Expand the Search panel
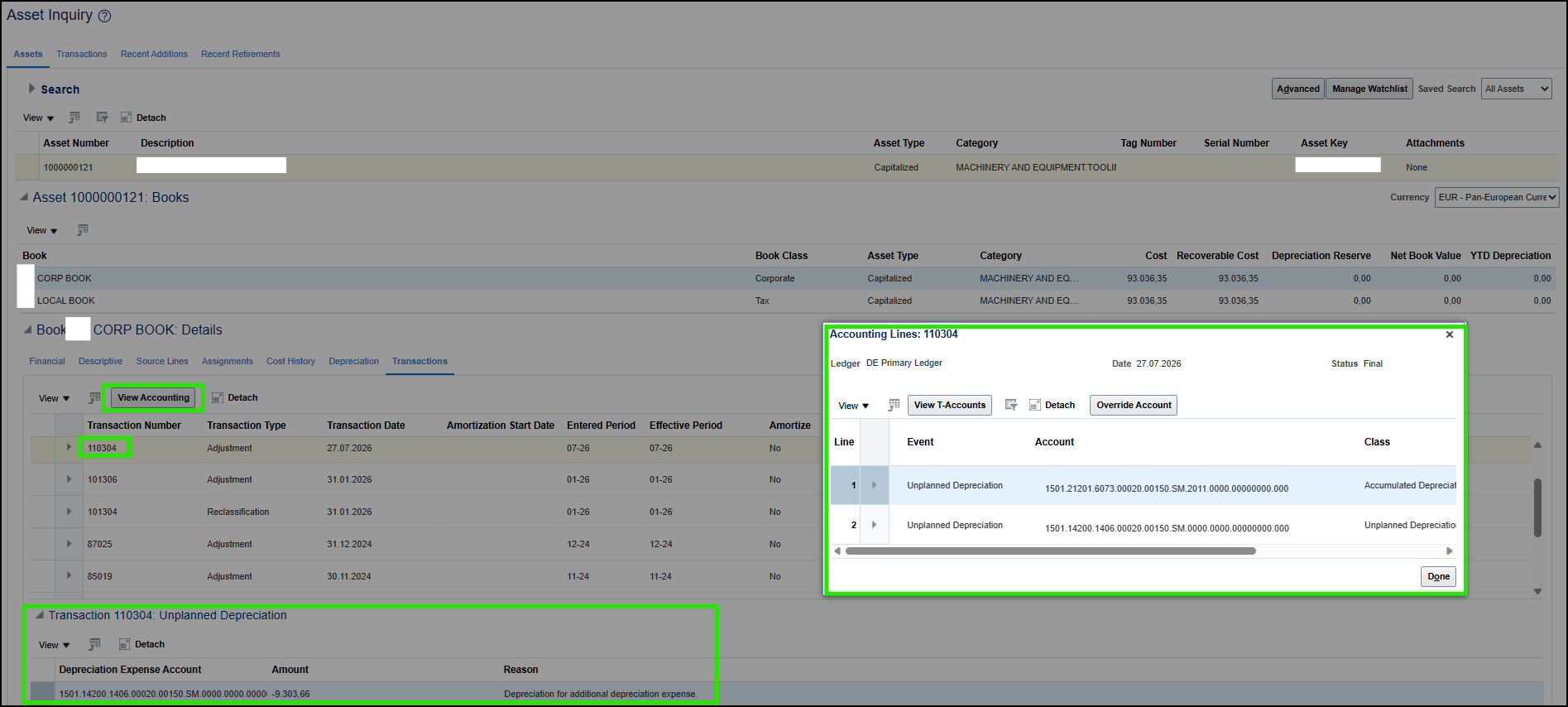Screen dimensions: 1568x707 pos(31,89)
